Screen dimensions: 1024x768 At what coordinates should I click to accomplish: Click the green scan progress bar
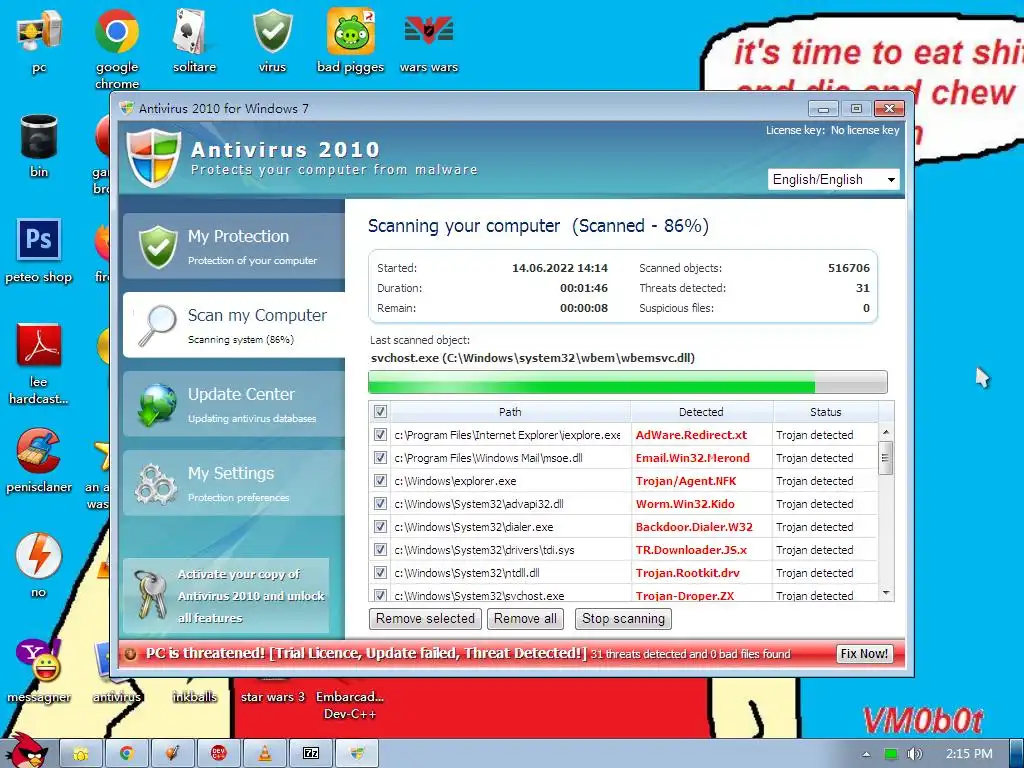tap(628, 382)
